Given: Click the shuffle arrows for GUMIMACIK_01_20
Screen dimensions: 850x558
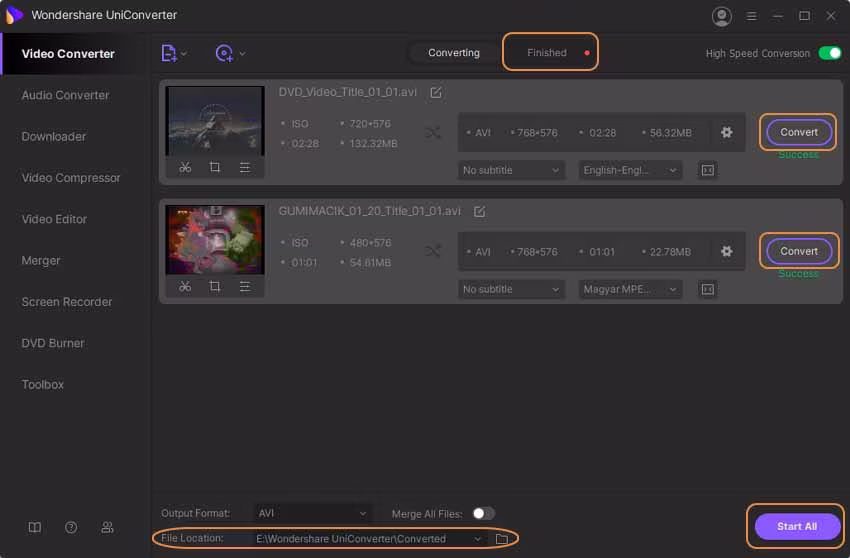Looking at the screenshot, I should coord(433,251).
